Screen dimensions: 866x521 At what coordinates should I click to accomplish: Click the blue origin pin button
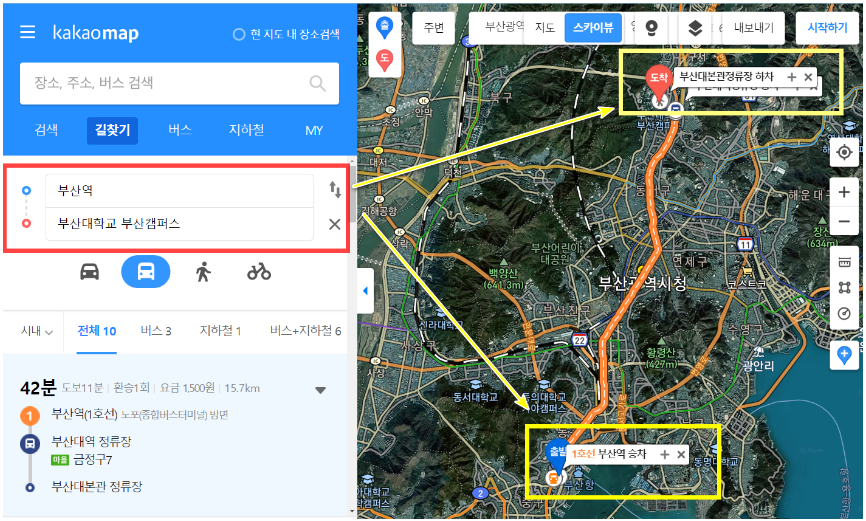[x=384, y=27]
